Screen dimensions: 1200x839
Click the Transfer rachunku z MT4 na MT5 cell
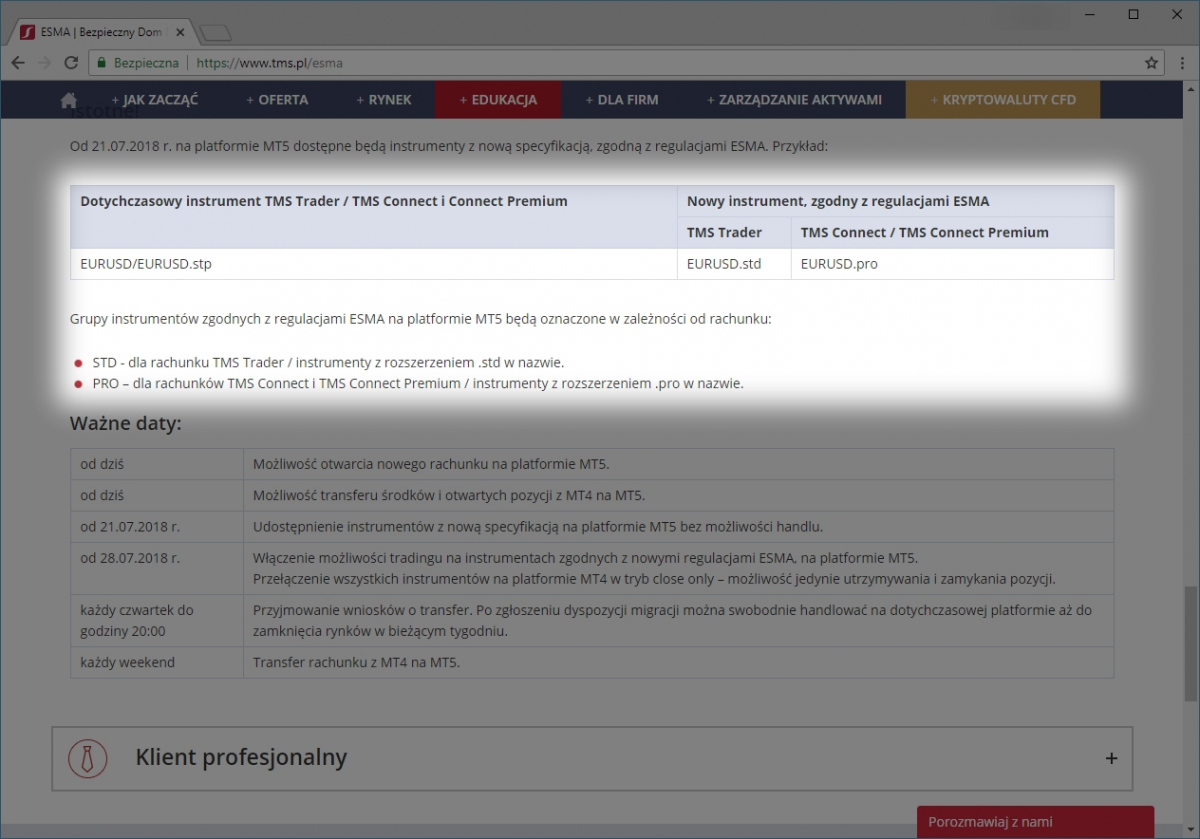click(679, 662)
